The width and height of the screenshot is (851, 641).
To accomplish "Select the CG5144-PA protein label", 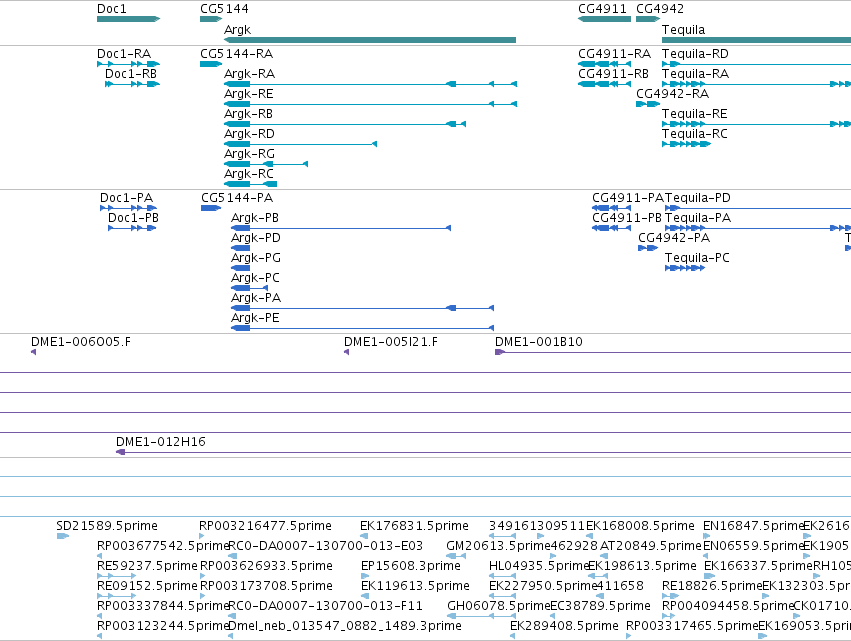I will [237, 198].
